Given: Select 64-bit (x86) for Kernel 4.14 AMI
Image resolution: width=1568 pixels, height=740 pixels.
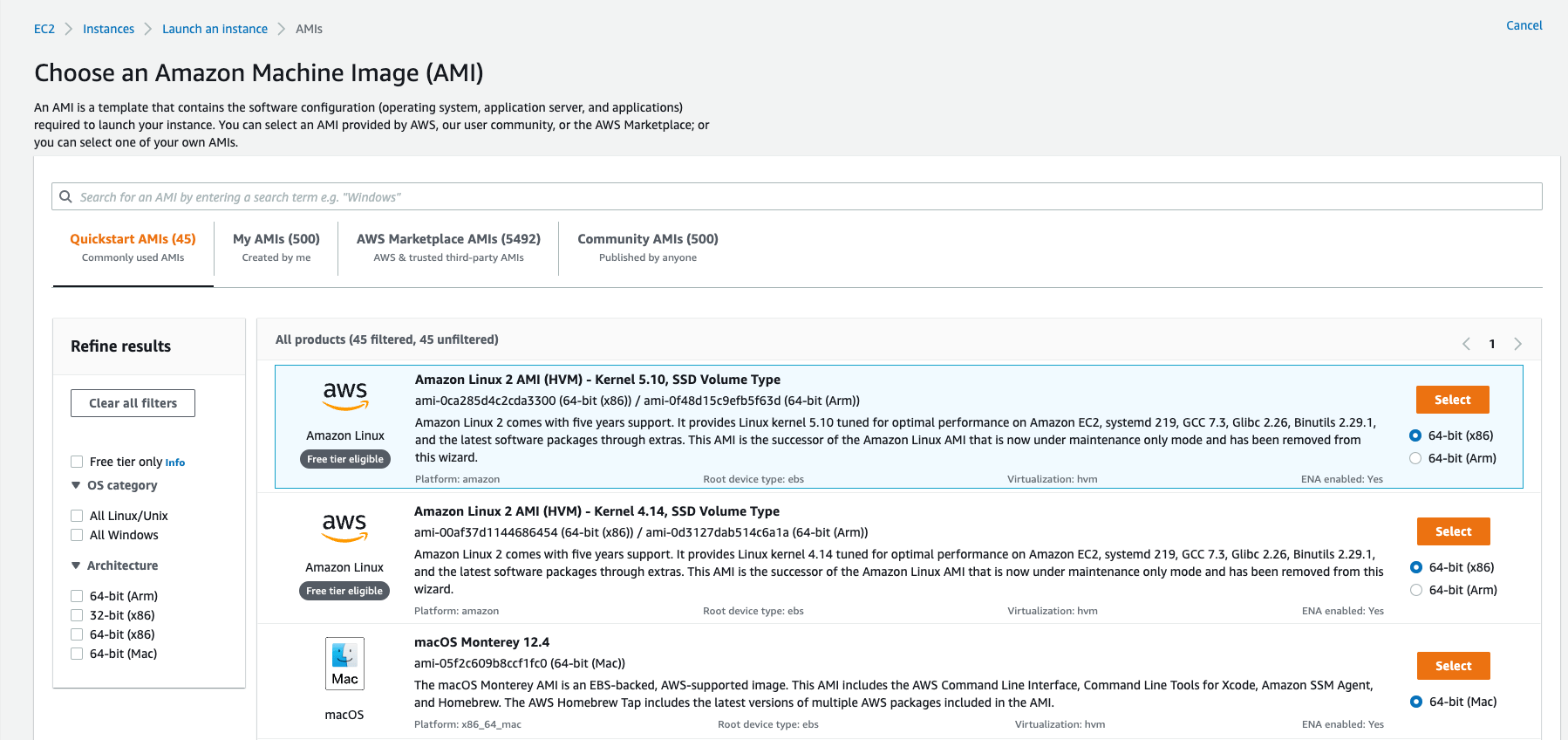Looking at the screenshot, I should click(x=1416, y=567).
